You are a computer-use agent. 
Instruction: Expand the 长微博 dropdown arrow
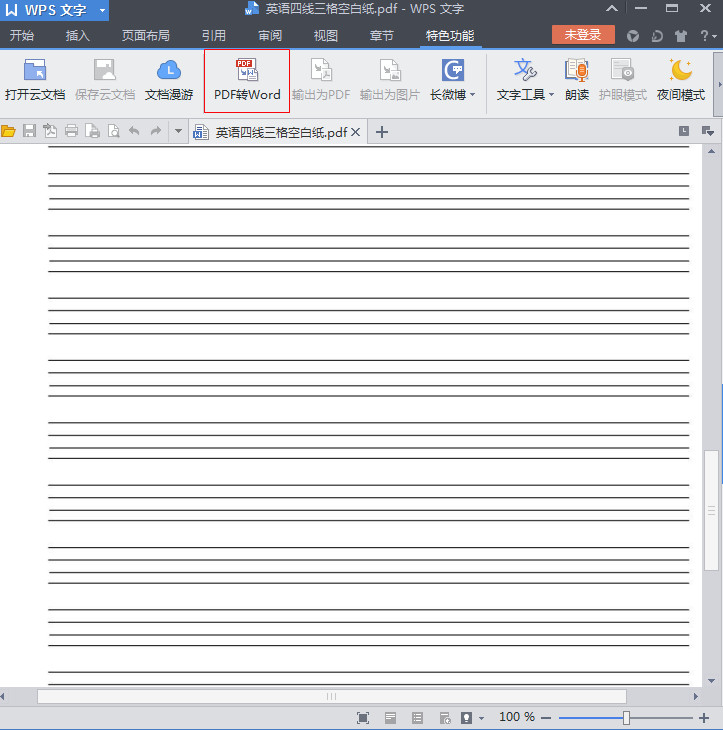click(x=473, y=95)
